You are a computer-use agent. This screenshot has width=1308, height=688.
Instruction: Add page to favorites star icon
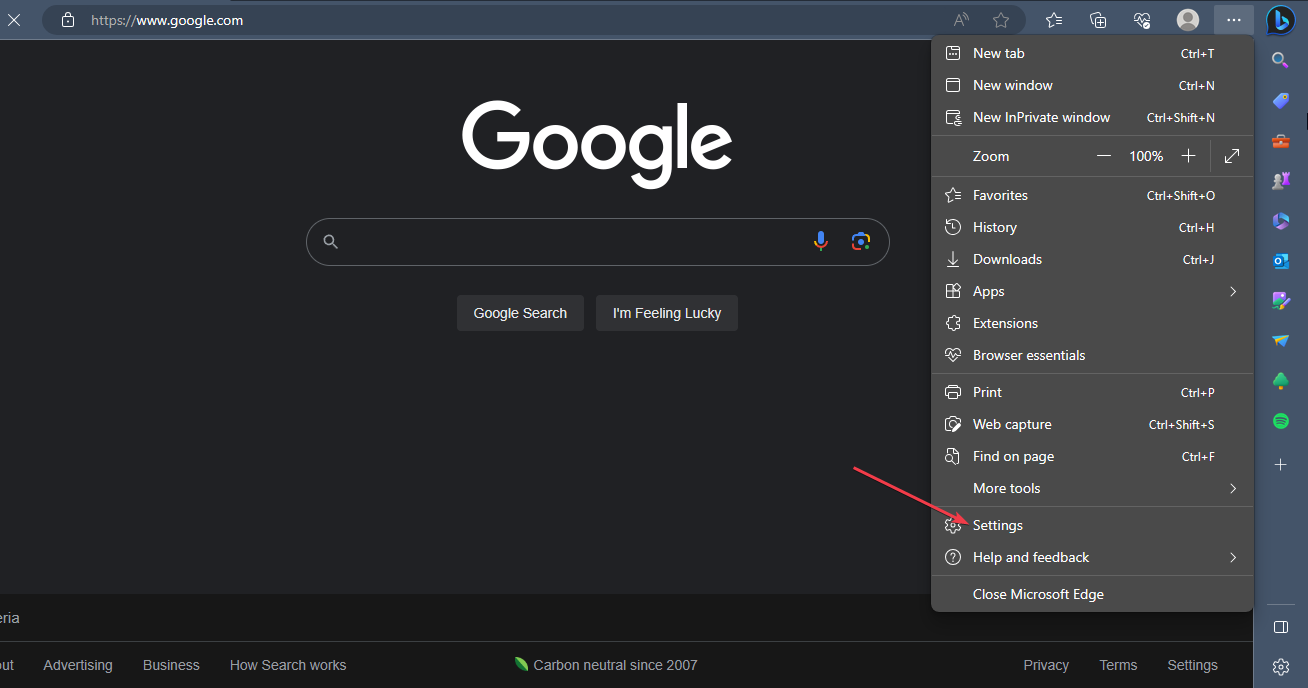[1001, 20]
